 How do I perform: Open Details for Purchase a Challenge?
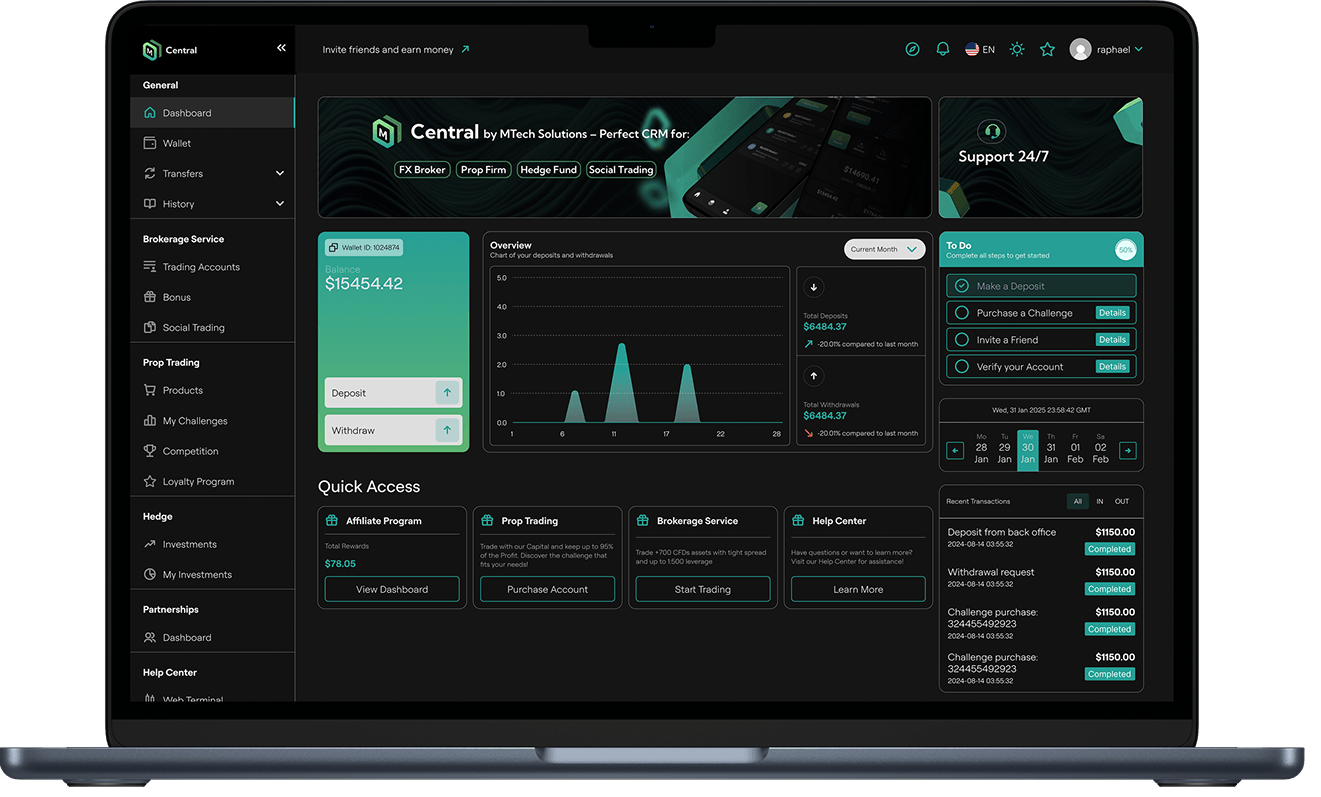[1113, 313]
